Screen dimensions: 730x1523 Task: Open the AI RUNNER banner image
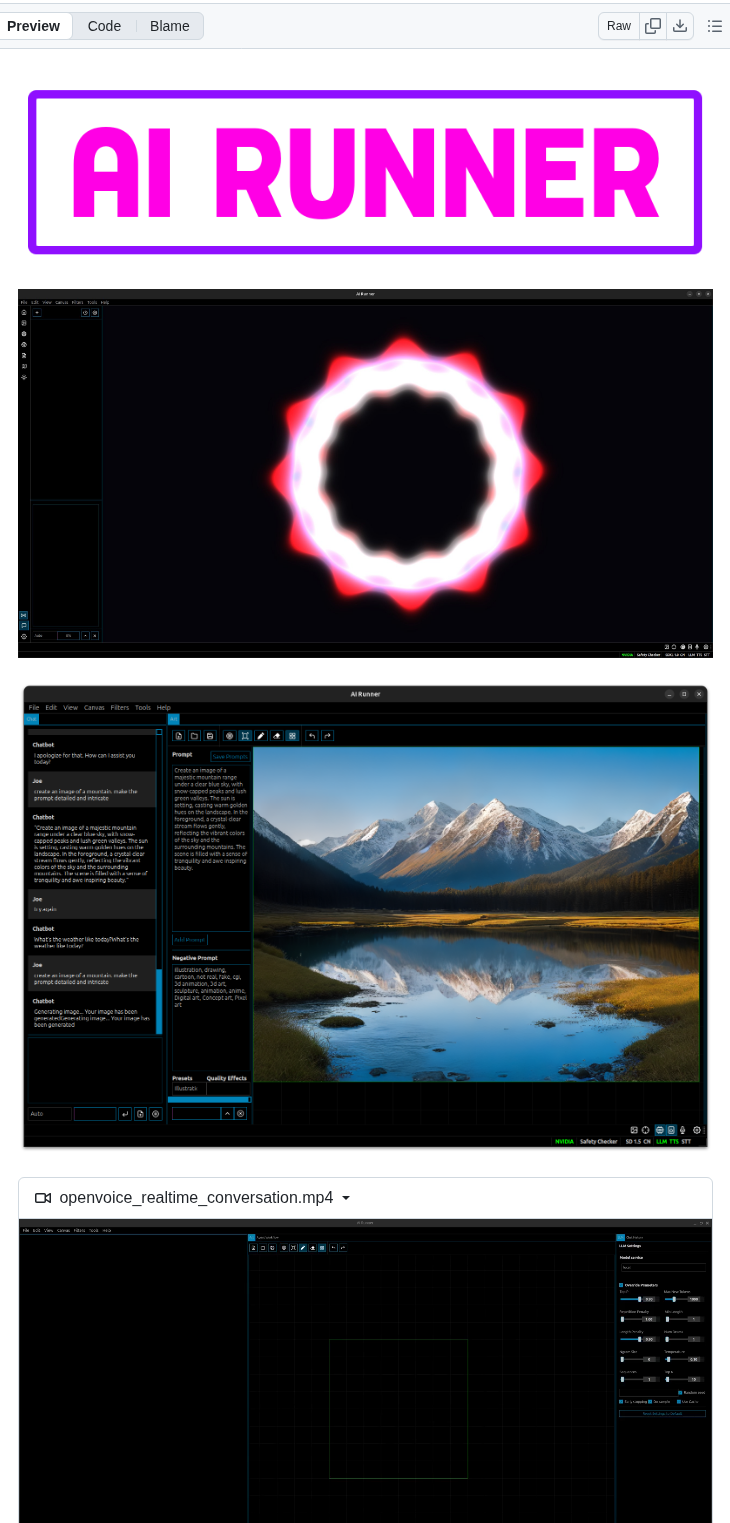(365, 172)
